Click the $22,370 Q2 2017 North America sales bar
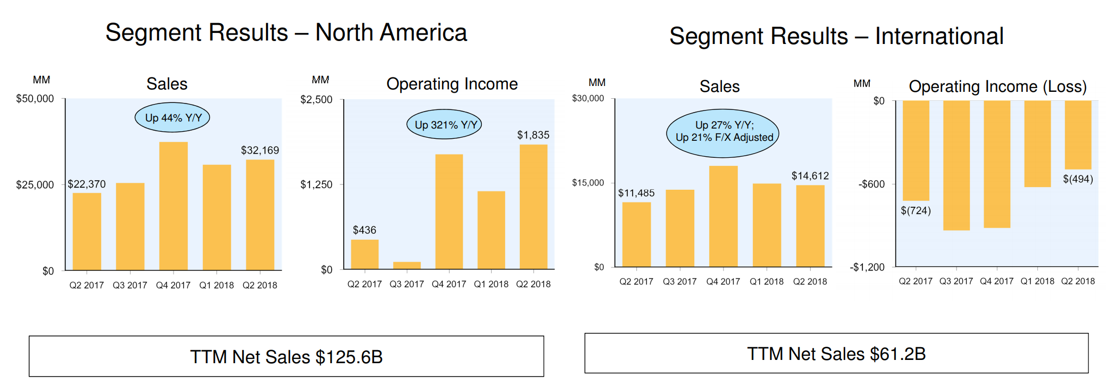The height and width of the screenshot is (384, 1106). pos(86,232)
